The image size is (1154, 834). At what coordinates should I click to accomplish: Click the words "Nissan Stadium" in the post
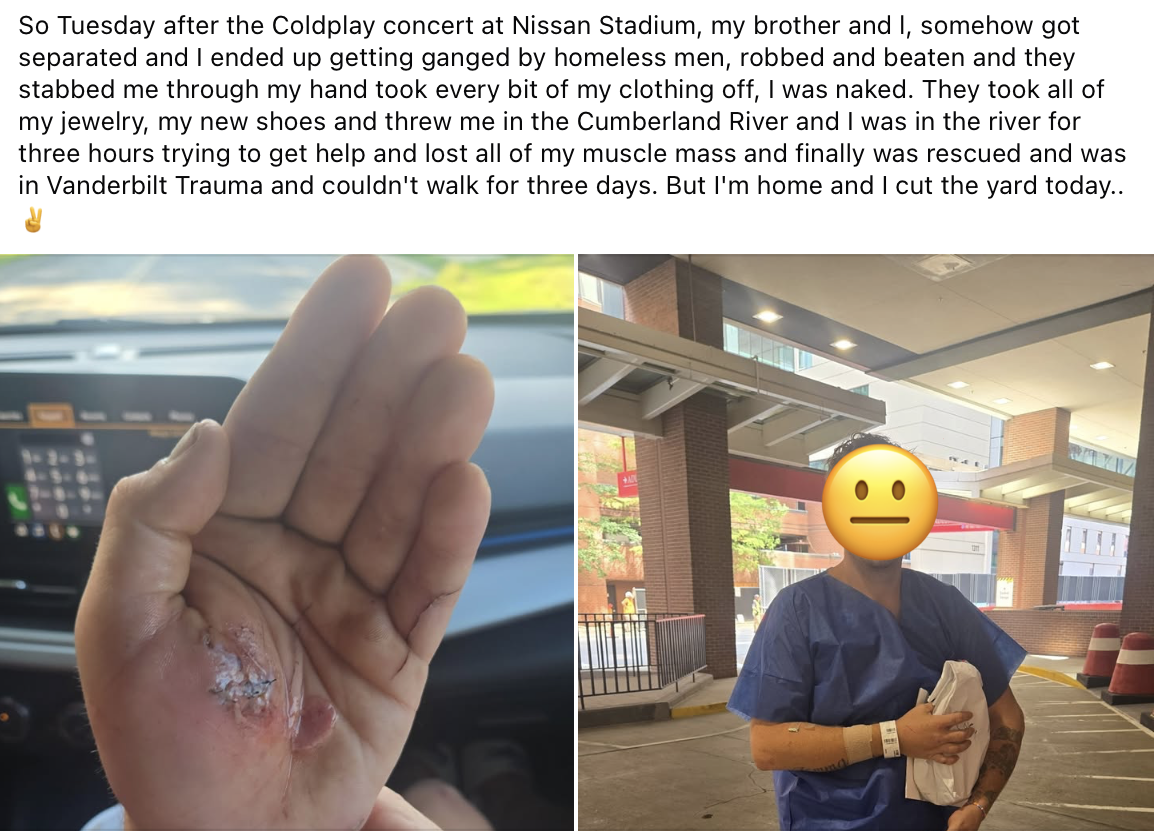pyautogui.click(x=603, y=26)
